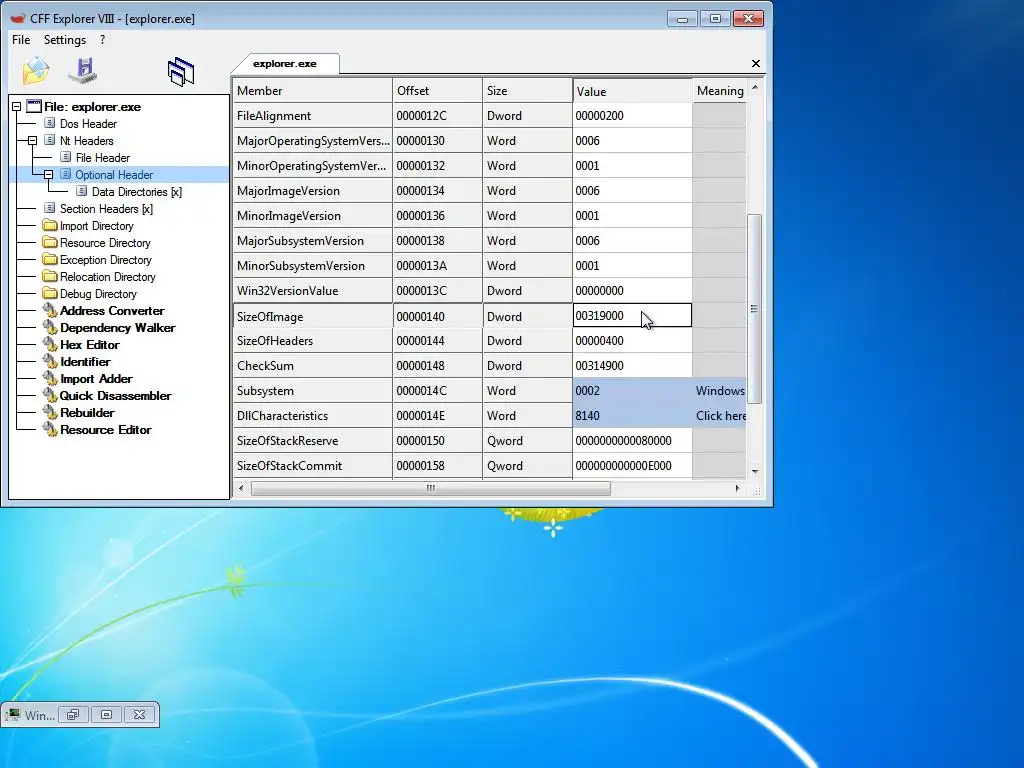The height and width of the screenshot is (768, 1024).
Task: Select the File Header tree entry
Action: 103,157
